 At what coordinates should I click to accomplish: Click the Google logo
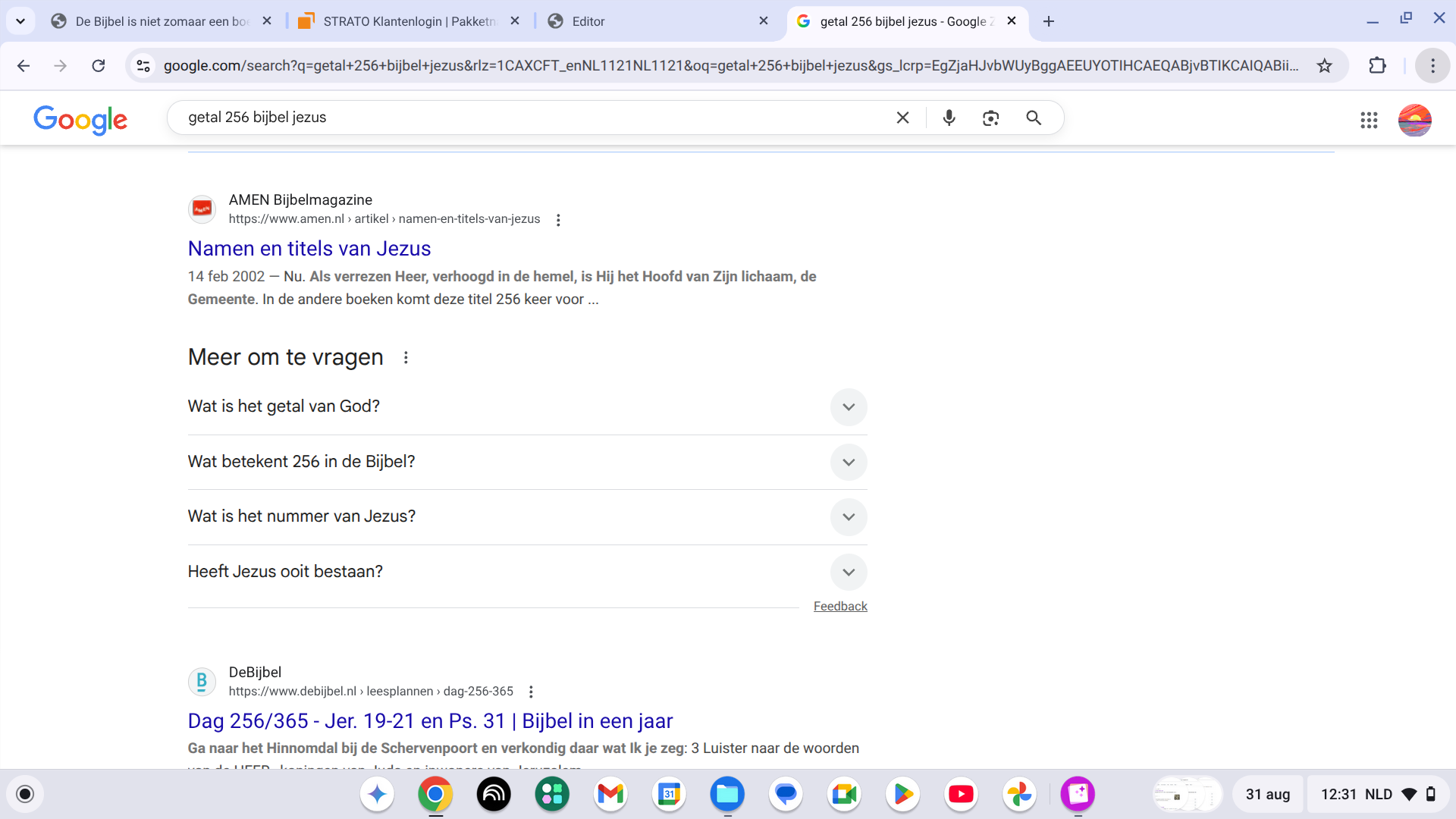click(x=80, y=120)
